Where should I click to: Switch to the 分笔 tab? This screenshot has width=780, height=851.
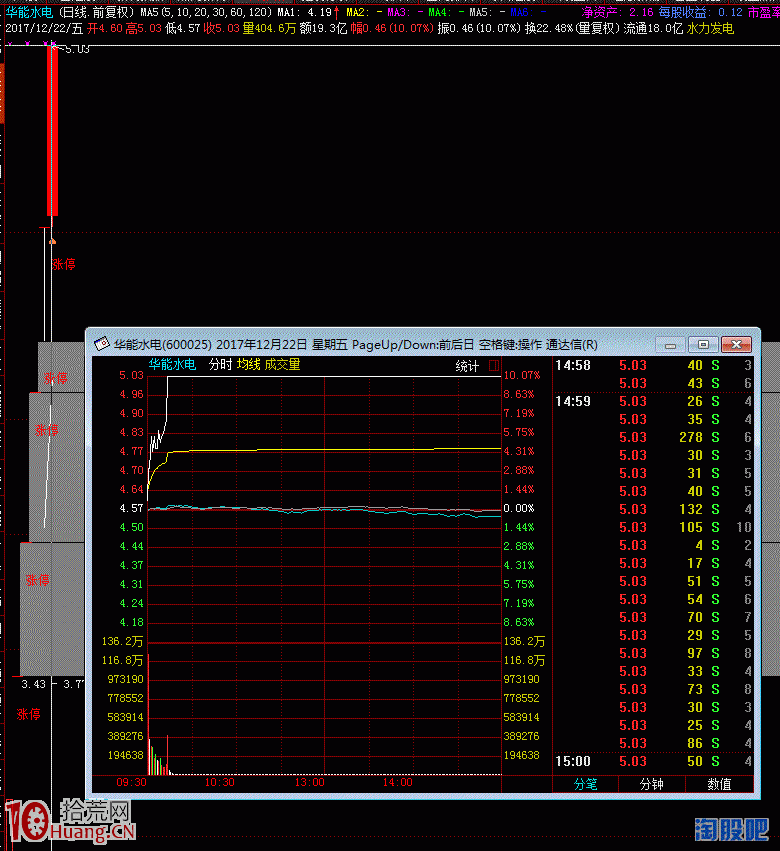585,784
